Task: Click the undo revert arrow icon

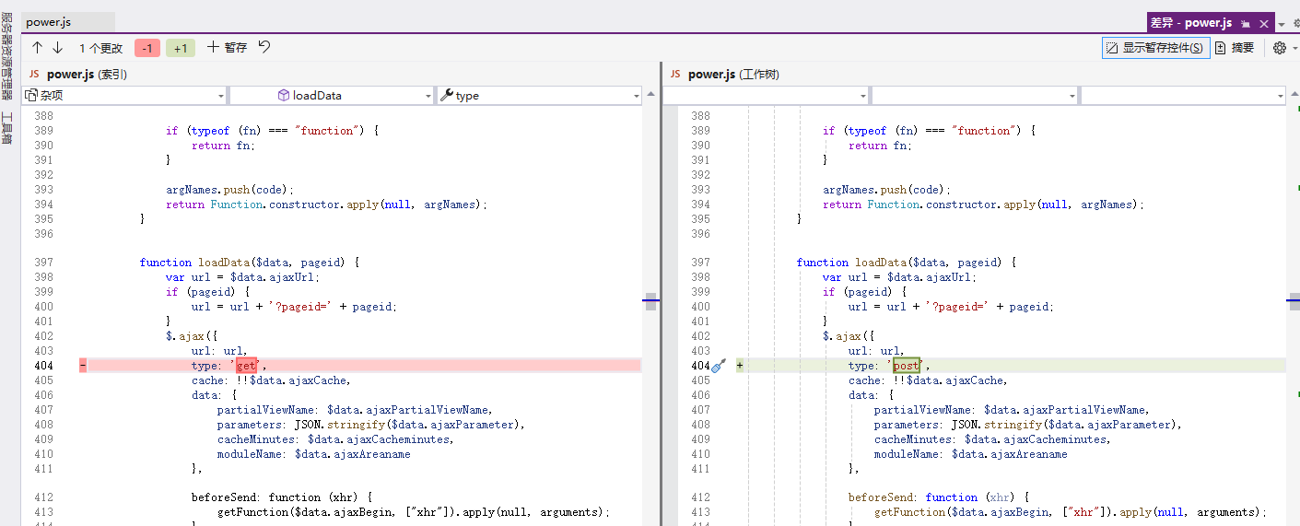Action: click(265, 47)
